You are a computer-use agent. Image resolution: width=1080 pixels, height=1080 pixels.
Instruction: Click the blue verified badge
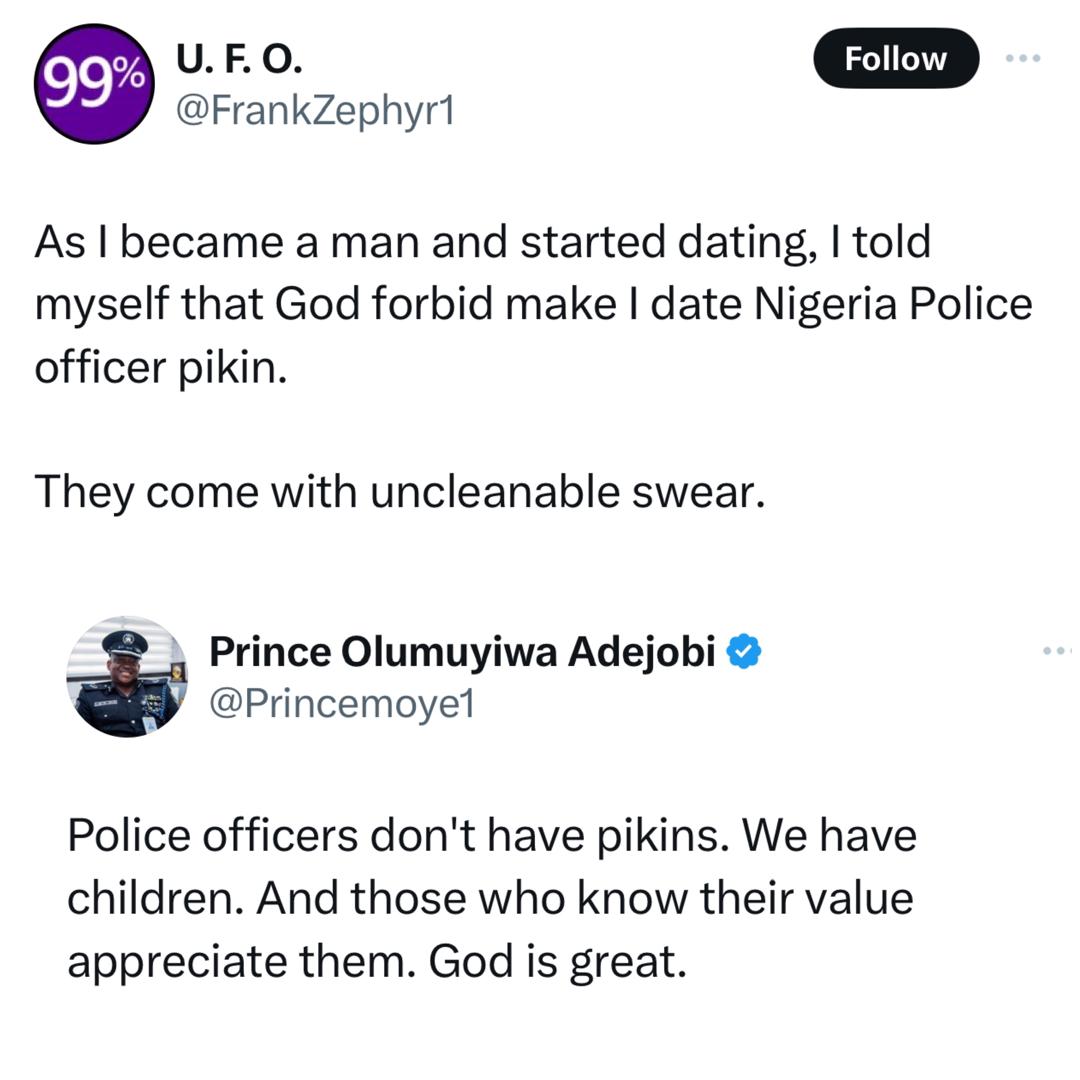point(744,652)
